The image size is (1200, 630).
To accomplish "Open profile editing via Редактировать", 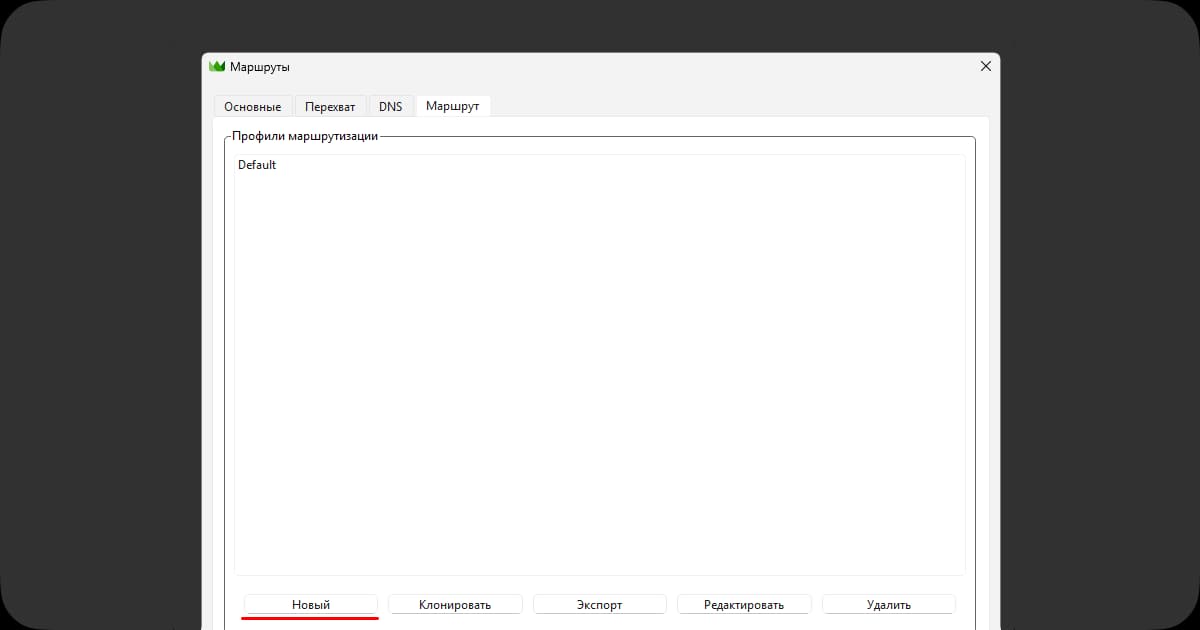I will (743, 605).
